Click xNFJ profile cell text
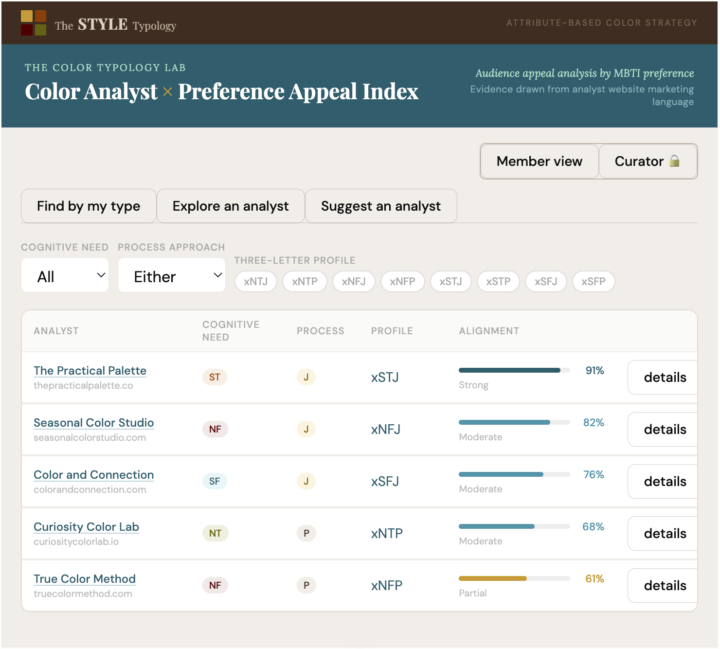The image size is (720, 649). coord(386,429)
